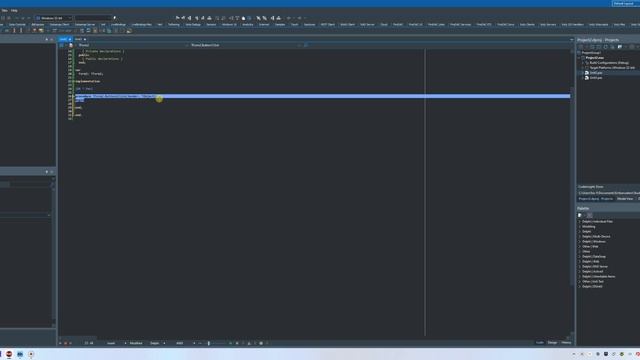Click the Palette panel filter icon

coord(589,215)
